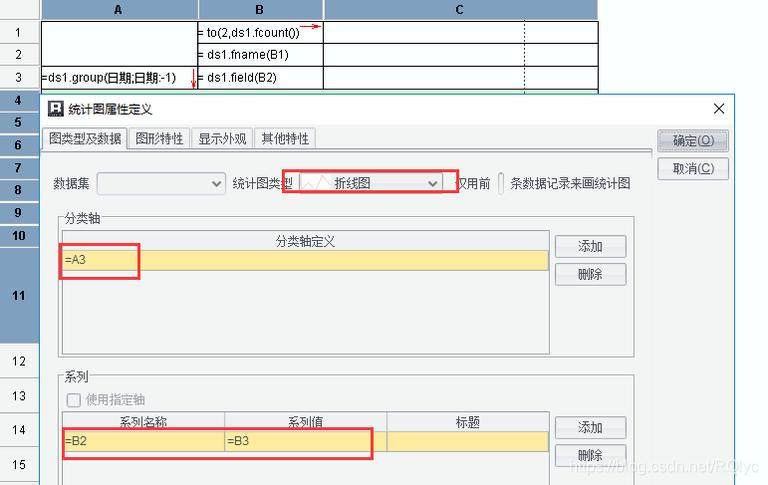Cancel dialog with 取消(C) button
The height and width of the screenshot is (485, 768).
[693, 169]
